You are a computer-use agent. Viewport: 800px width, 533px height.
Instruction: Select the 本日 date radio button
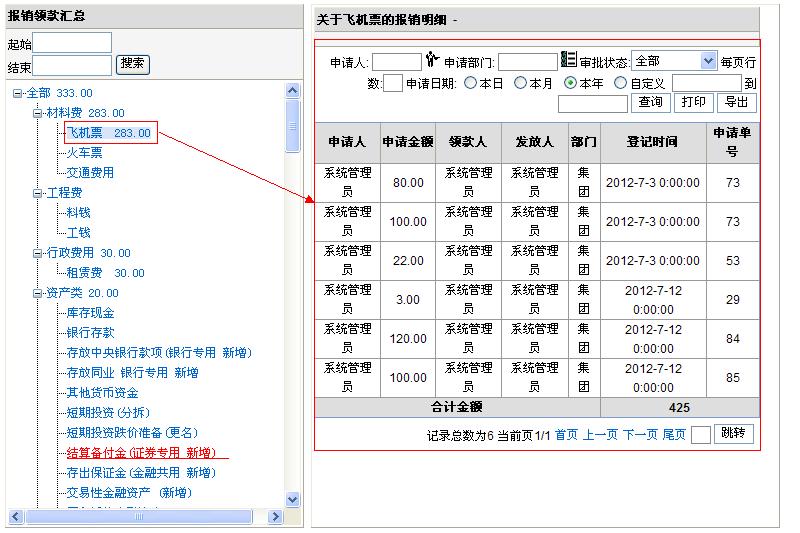click(470, 83)
